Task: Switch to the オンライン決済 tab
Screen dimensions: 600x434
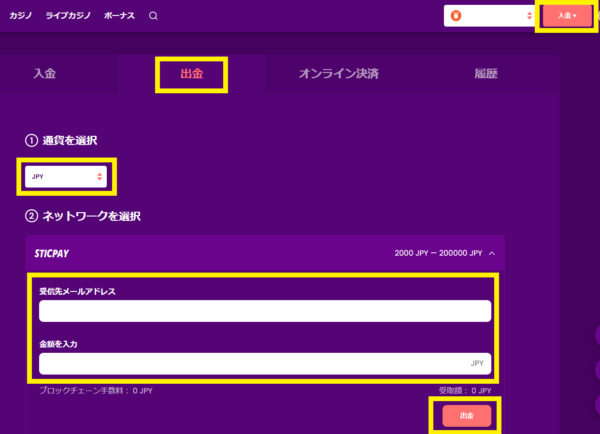Action: click(338, 74)
